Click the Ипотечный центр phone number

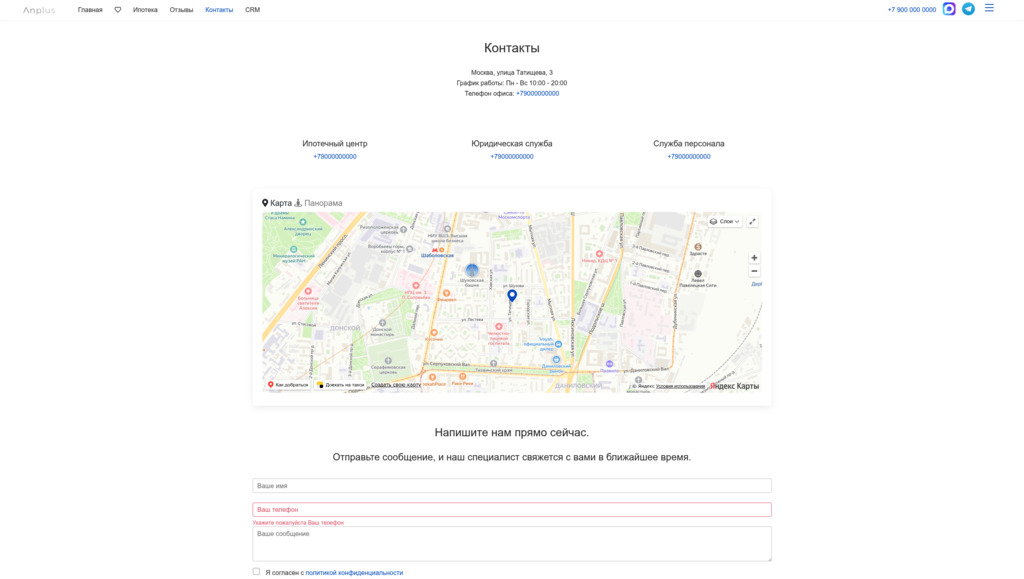click(335, 157)
